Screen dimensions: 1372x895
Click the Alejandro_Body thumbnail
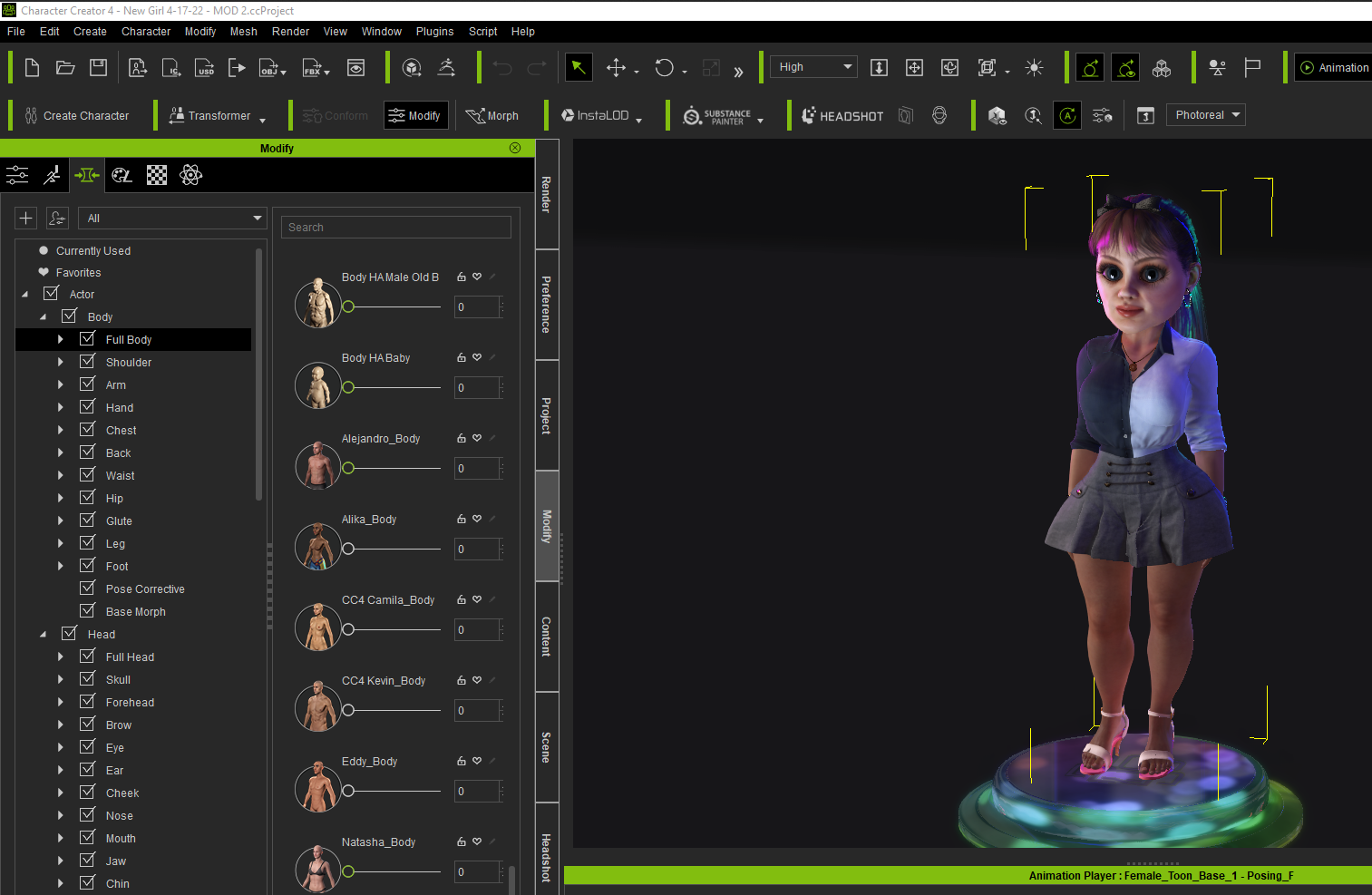point(317,466)
